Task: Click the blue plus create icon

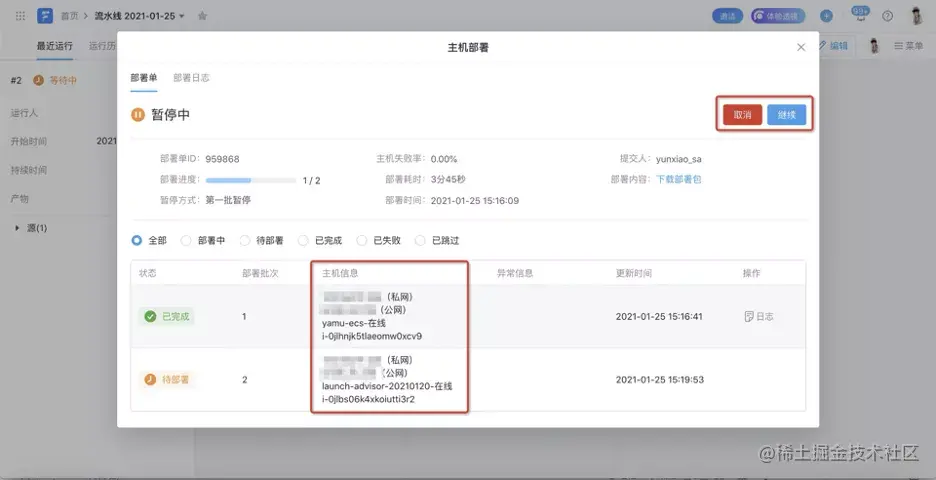Action: point(826,16)
